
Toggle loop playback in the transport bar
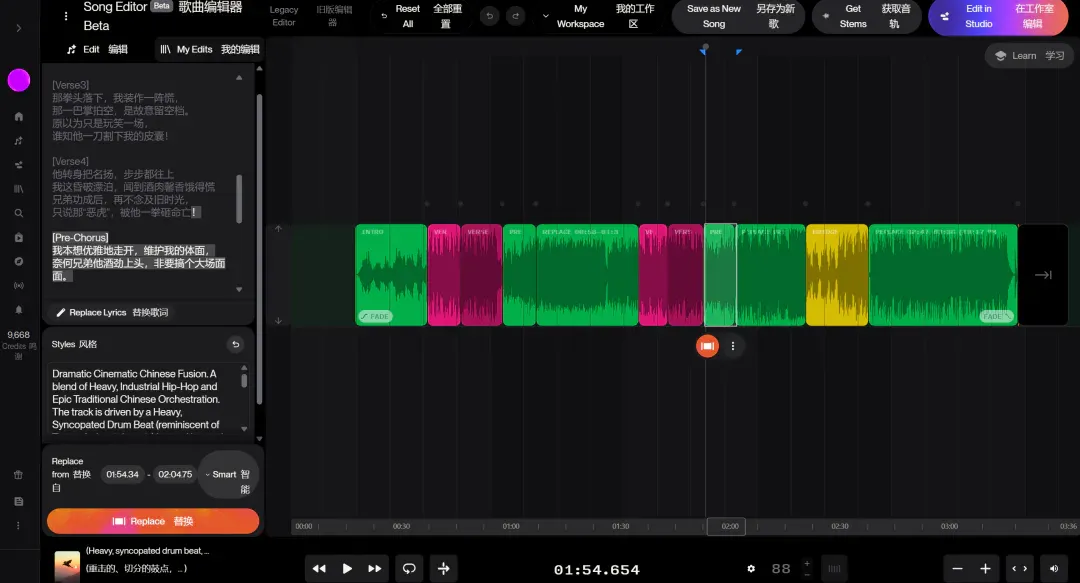click(409, 569)
